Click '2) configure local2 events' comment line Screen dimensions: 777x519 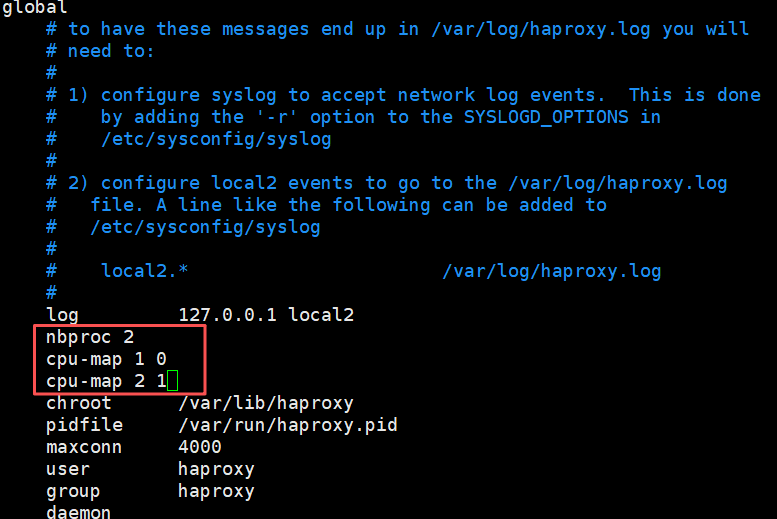[x=387, y=183]
